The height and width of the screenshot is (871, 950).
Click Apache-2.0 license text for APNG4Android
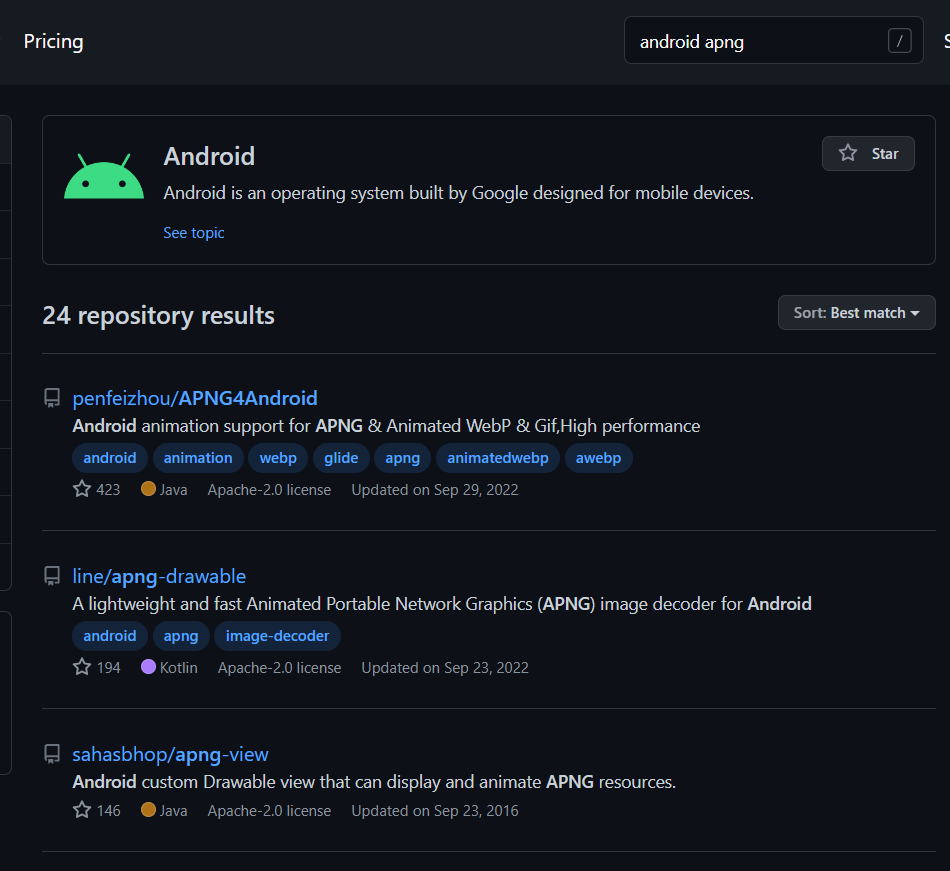(x=270, y=489)
